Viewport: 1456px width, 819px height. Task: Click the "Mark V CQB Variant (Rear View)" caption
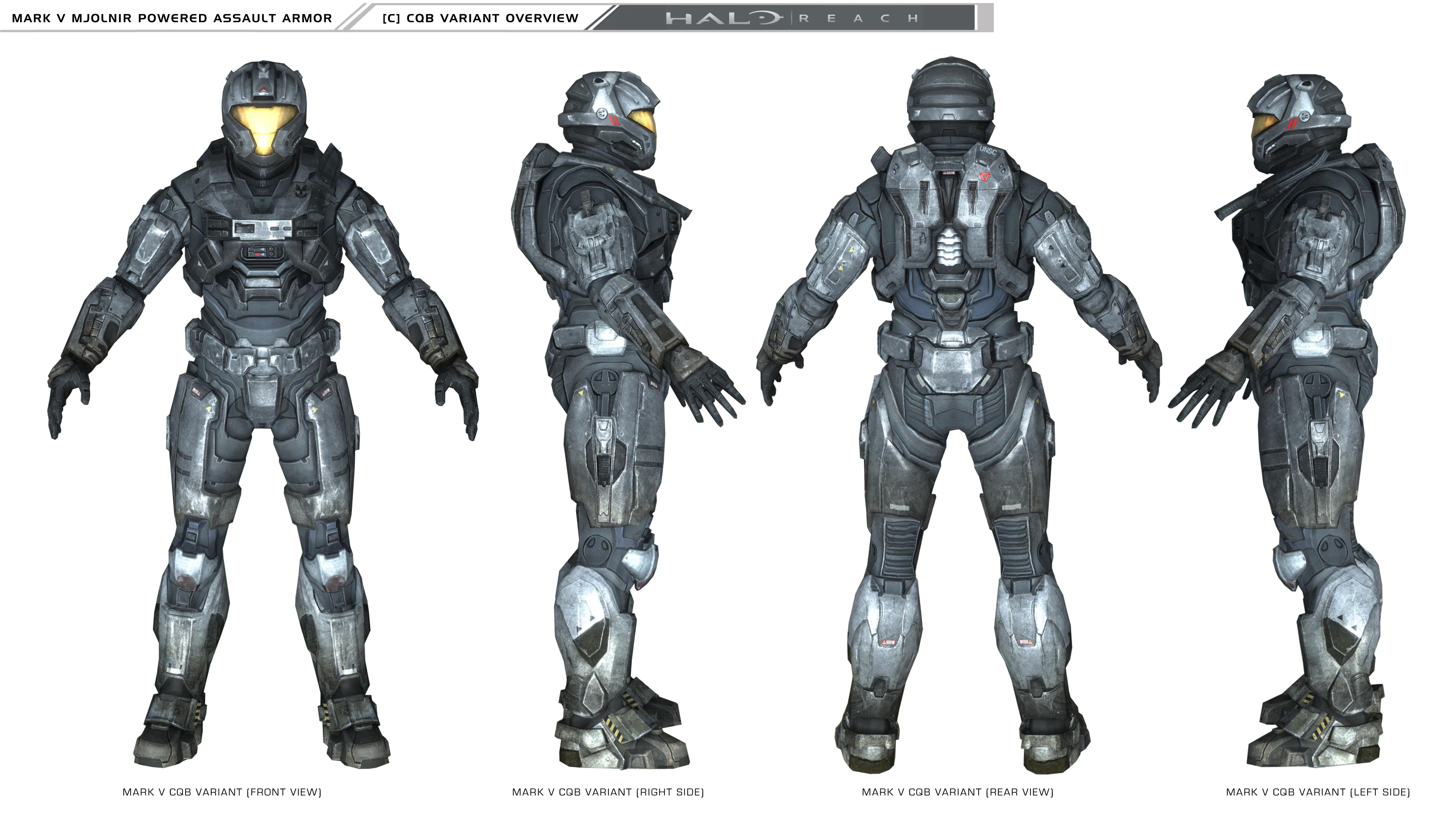coord(957,792)
